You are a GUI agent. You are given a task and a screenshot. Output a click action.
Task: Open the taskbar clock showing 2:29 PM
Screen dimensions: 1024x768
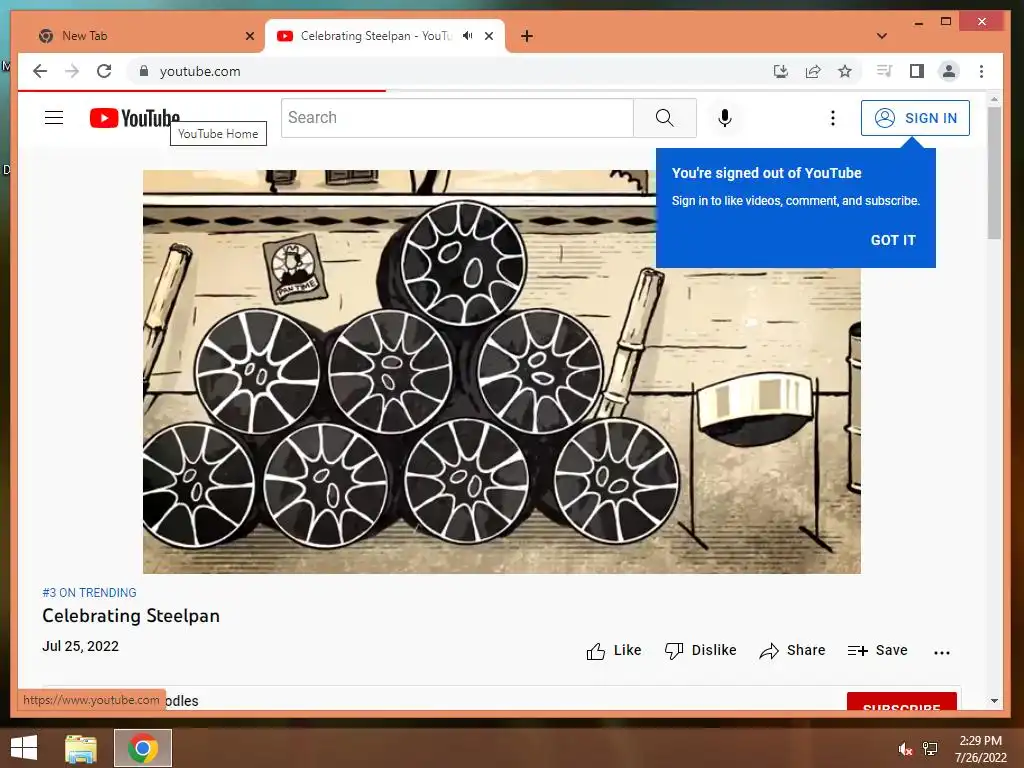pyautogui.click(x=980, y=749)
